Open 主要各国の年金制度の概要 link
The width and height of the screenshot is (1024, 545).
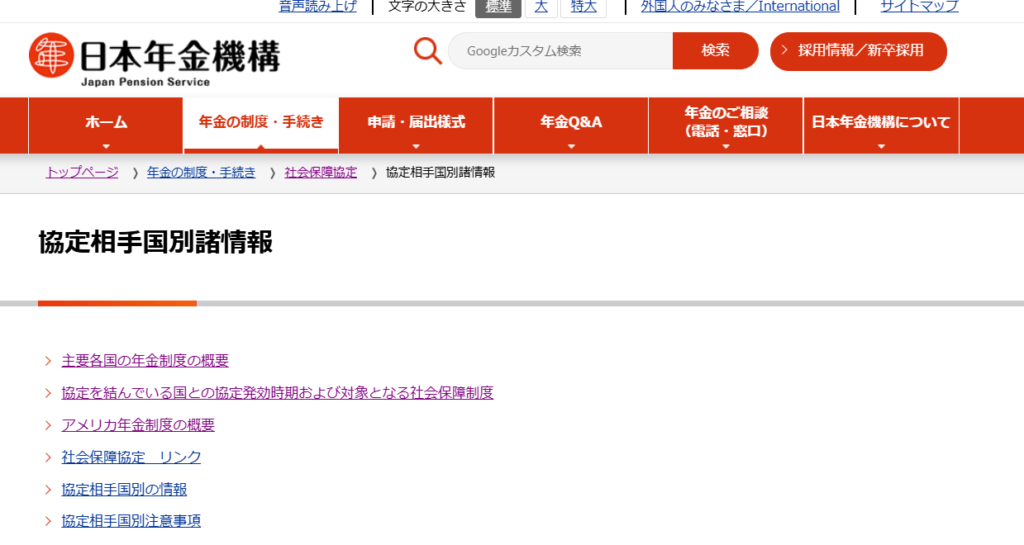145,361
